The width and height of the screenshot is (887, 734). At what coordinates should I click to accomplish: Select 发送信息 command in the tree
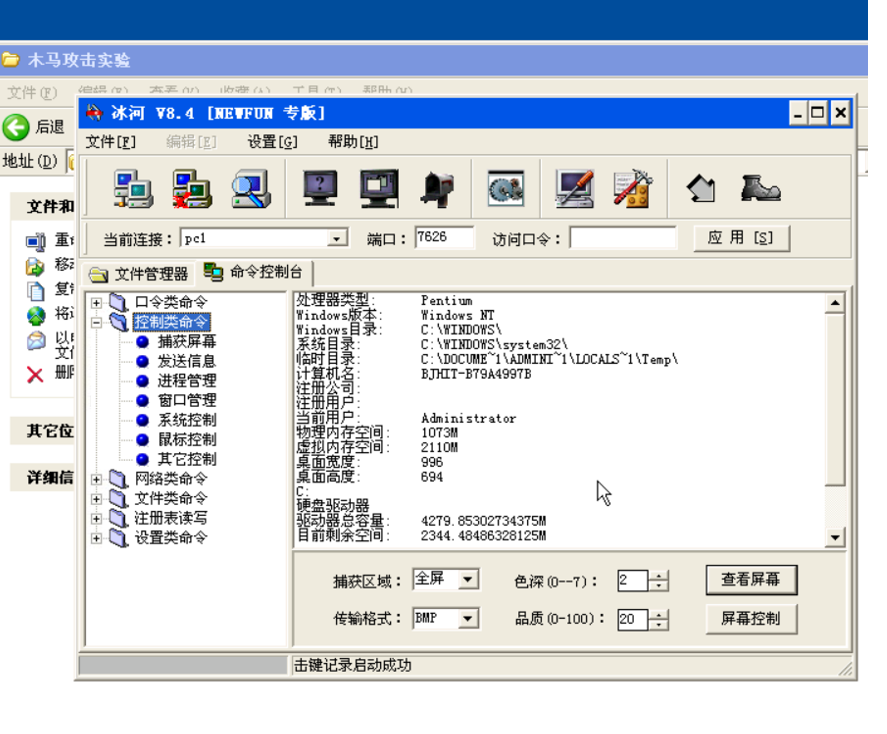pos(187,361)
